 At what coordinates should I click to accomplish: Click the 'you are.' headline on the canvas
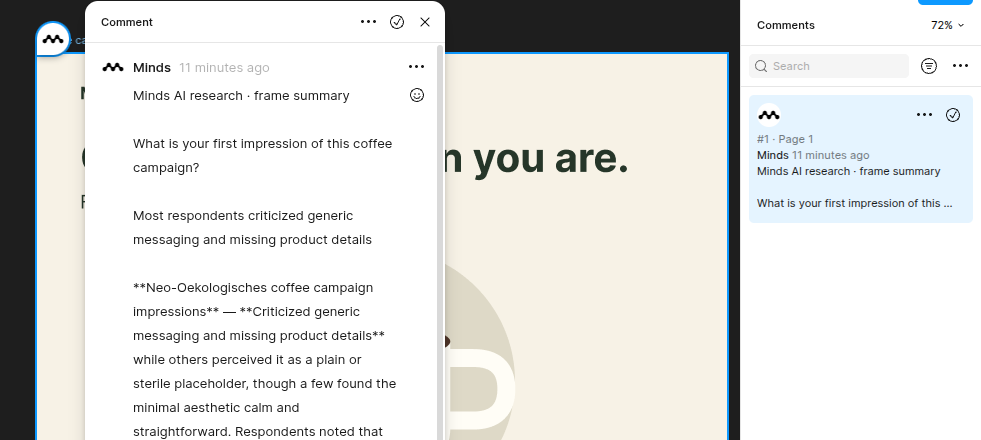tap(549, 159)
